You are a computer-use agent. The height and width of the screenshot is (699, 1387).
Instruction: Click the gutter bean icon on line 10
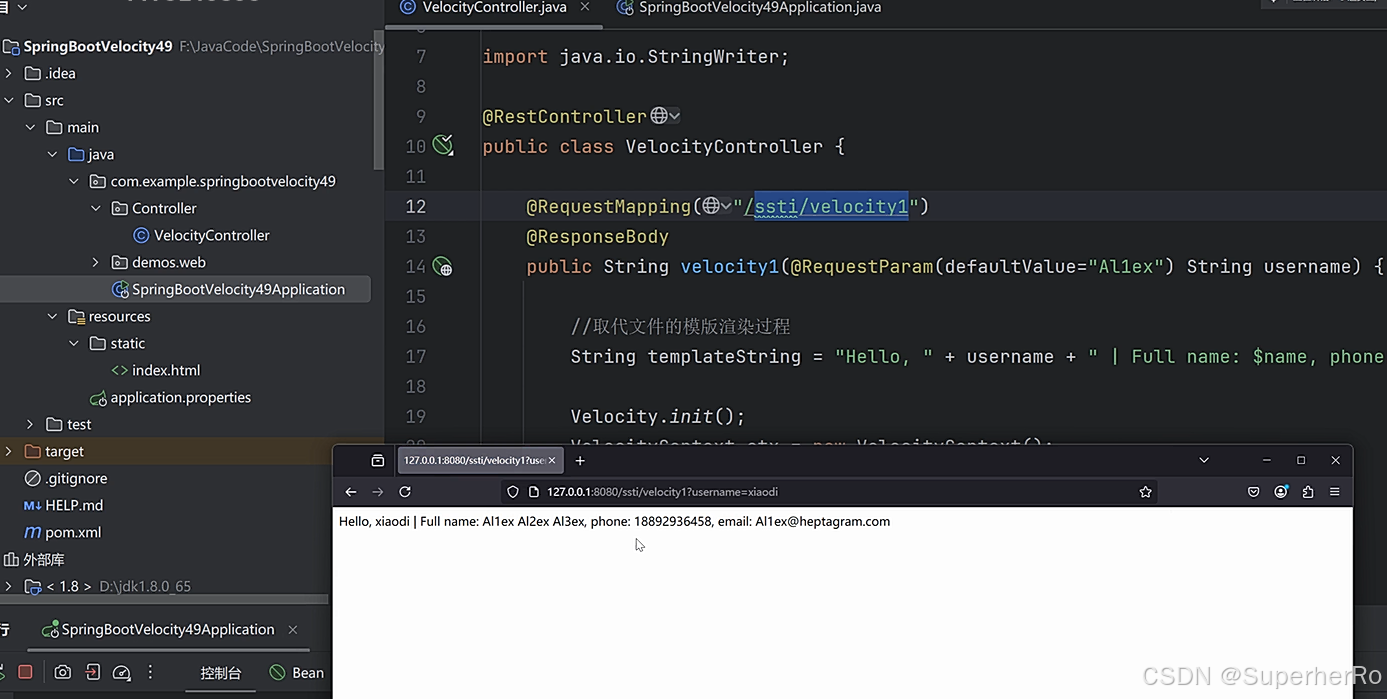click(x=443, y=146)
